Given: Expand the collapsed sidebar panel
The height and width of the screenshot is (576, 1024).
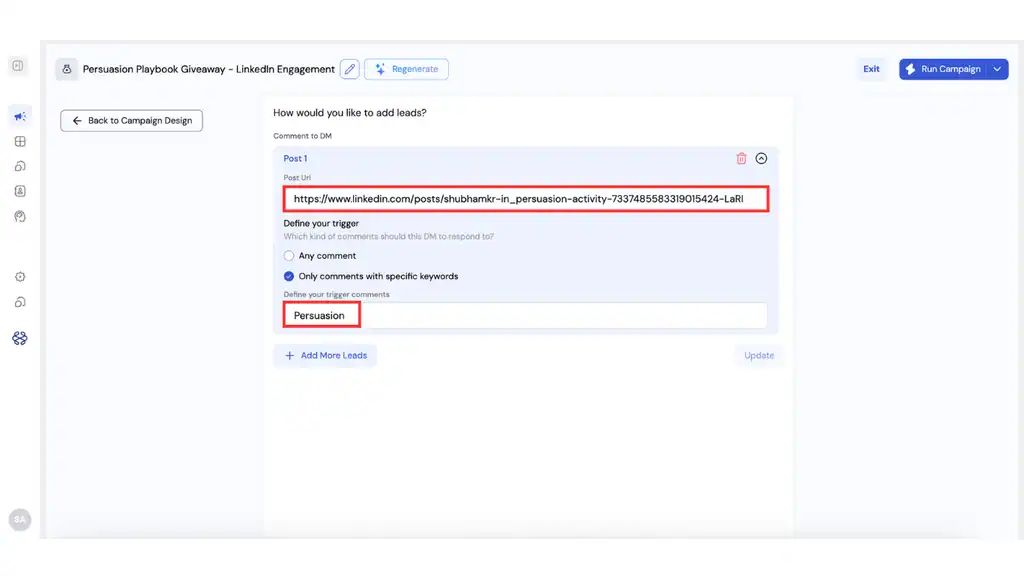Looking at the screenshot, I should tap(18, 66).
